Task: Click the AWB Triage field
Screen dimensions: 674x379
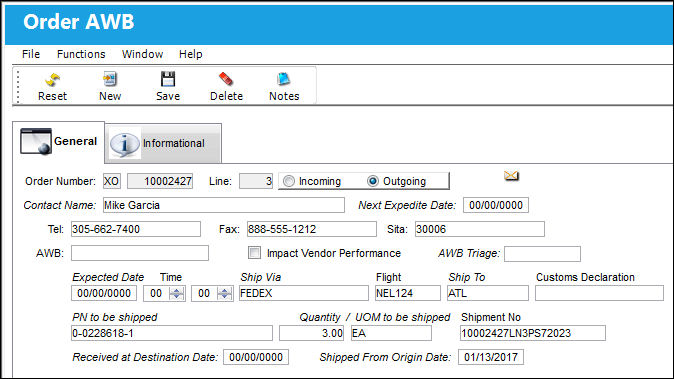Action: point(542,254)
